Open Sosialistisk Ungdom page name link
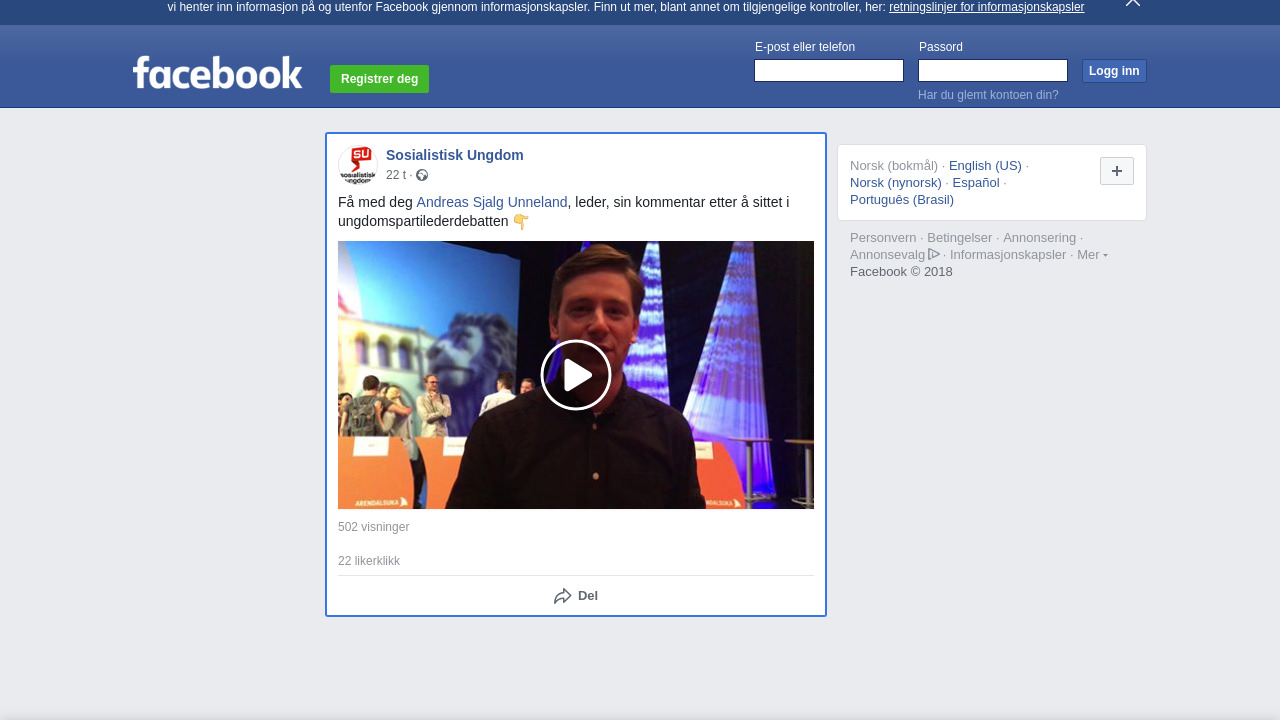1280x720 pixels. [455, 155]
